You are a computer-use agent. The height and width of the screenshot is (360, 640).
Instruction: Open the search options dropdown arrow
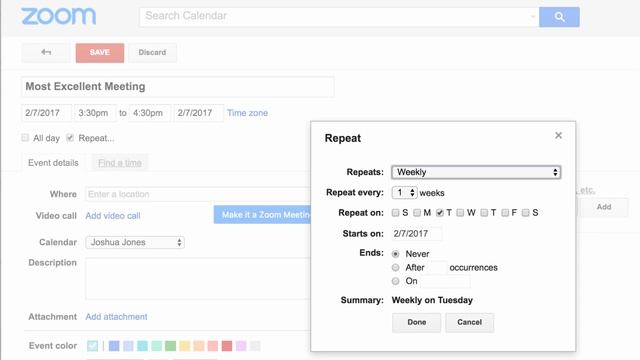coord(533,17)
